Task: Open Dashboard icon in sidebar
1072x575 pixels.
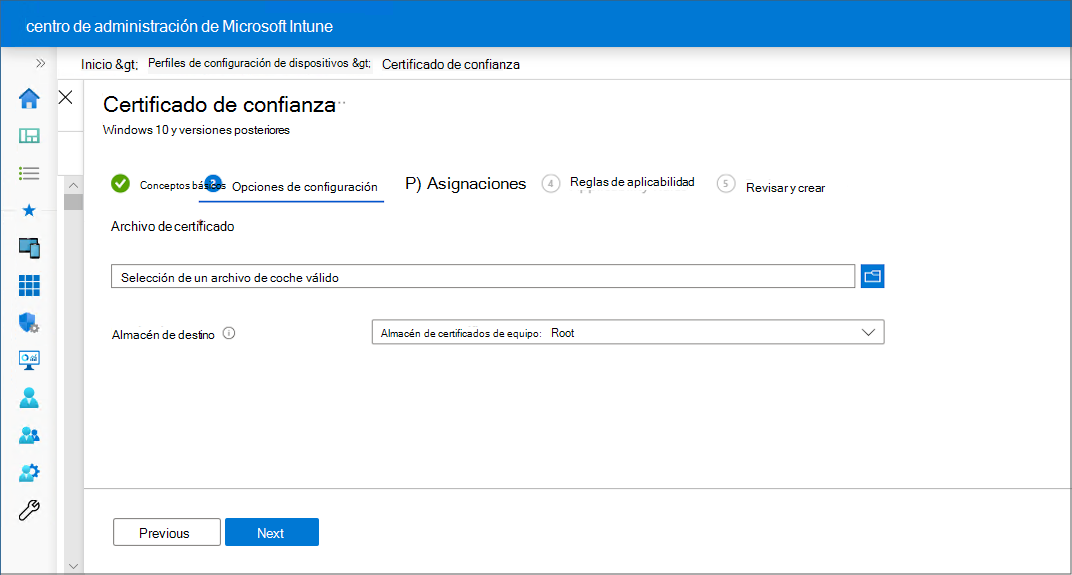Action: click(29, 136)
